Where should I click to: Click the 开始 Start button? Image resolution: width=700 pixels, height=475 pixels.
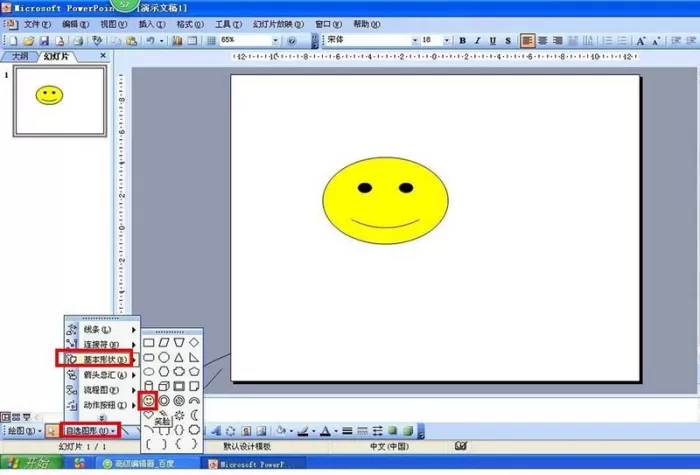pos(31,463)
